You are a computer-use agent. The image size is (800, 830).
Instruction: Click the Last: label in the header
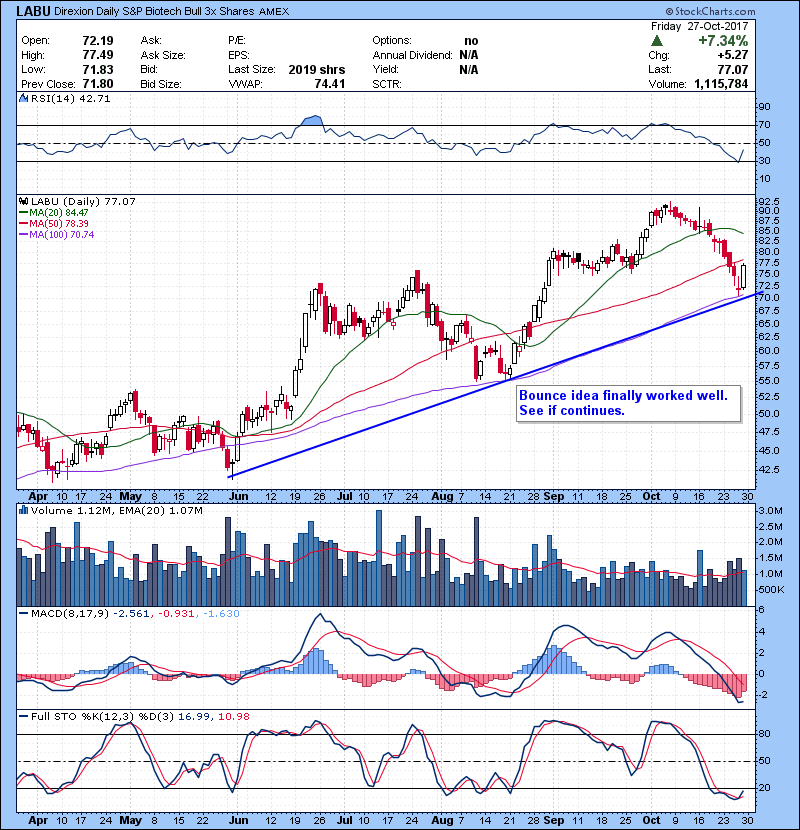click(x=660, y=69)
